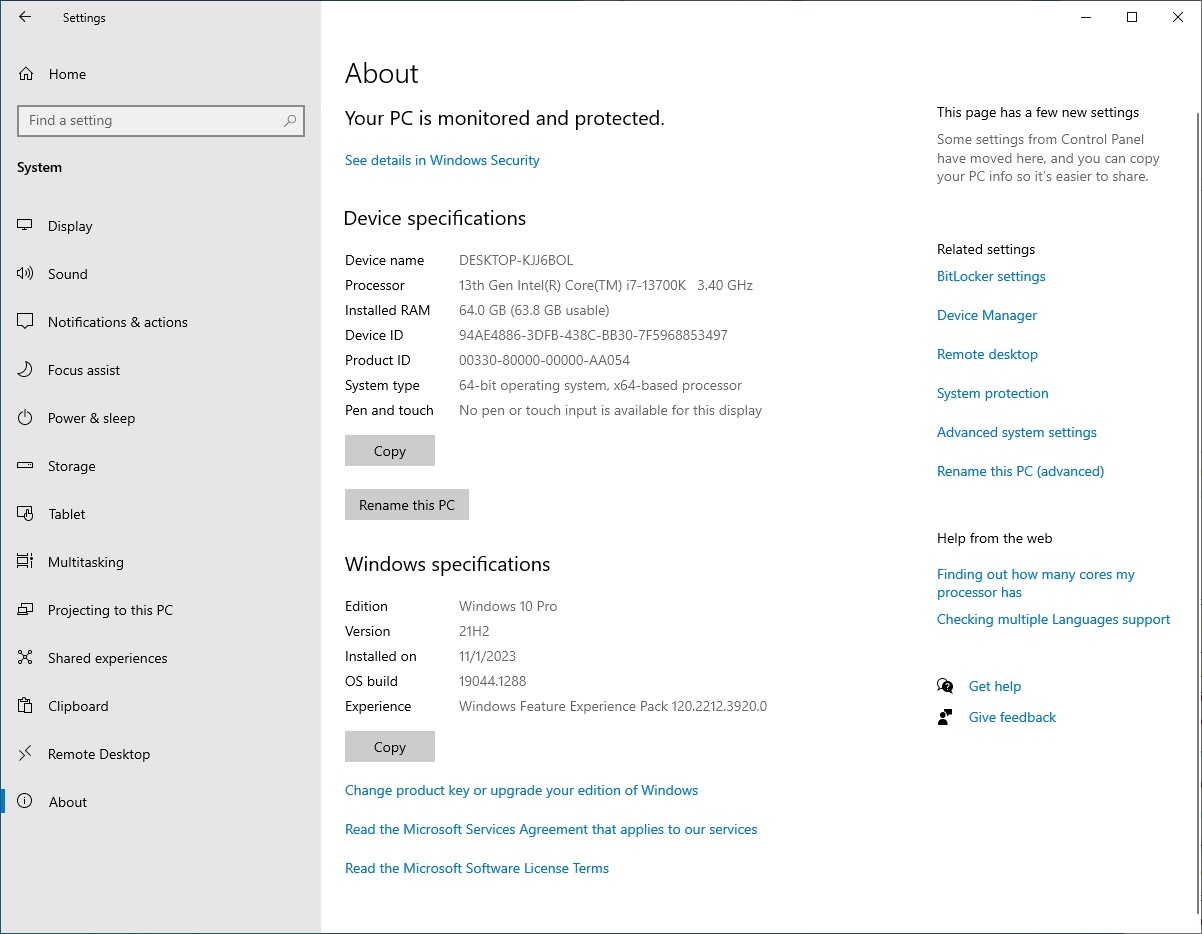1202x934 pixels.
Task: Click the Remote Desktop icon
Action: point(26,754)
